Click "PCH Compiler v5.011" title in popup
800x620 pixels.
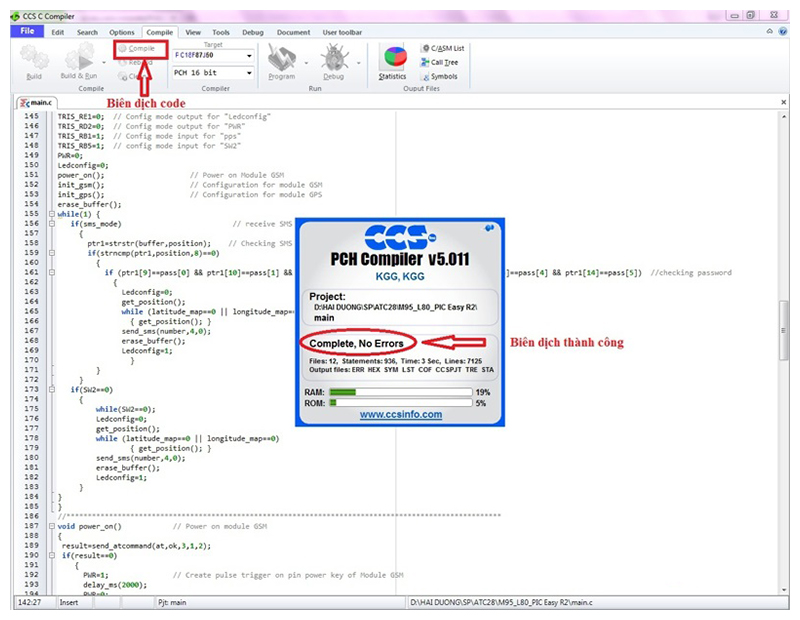pyautogui.click(x=400, y=259)
